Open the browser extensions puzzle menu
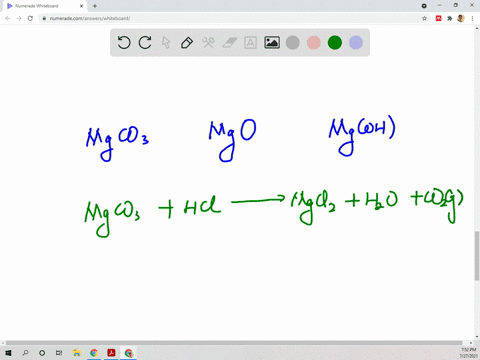This screenshot has height=360, width=480. 450,18
